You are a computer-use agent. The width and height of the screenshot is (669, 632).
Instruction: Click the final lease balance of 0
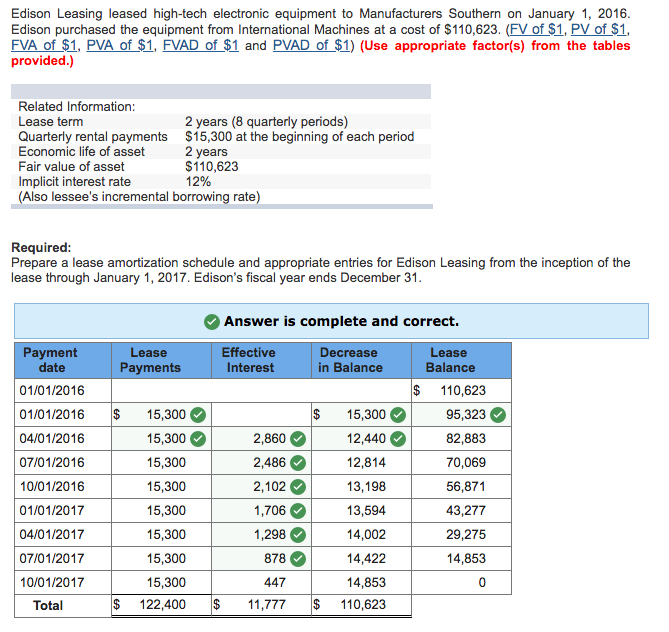pos(462,582)
